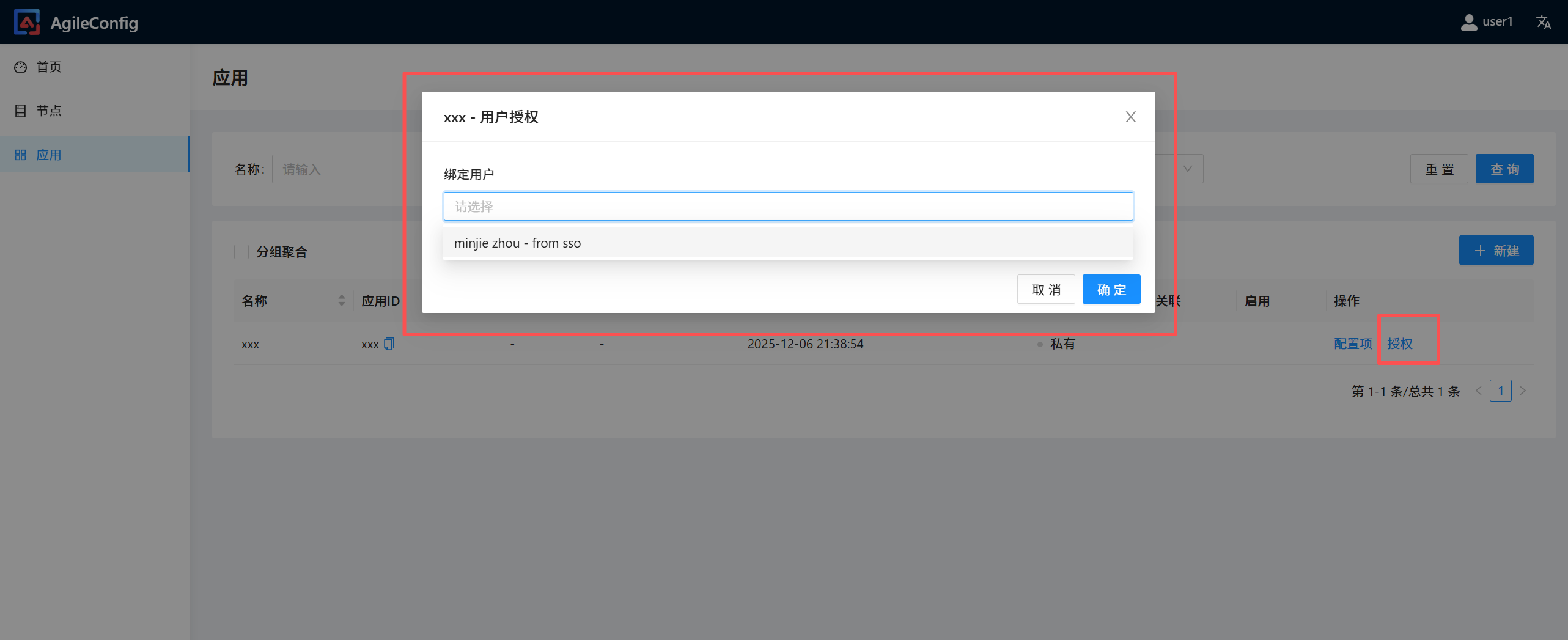Go to the next page arrow
The width and height of the screenshot is (1568, 640).
[1523, 391]
